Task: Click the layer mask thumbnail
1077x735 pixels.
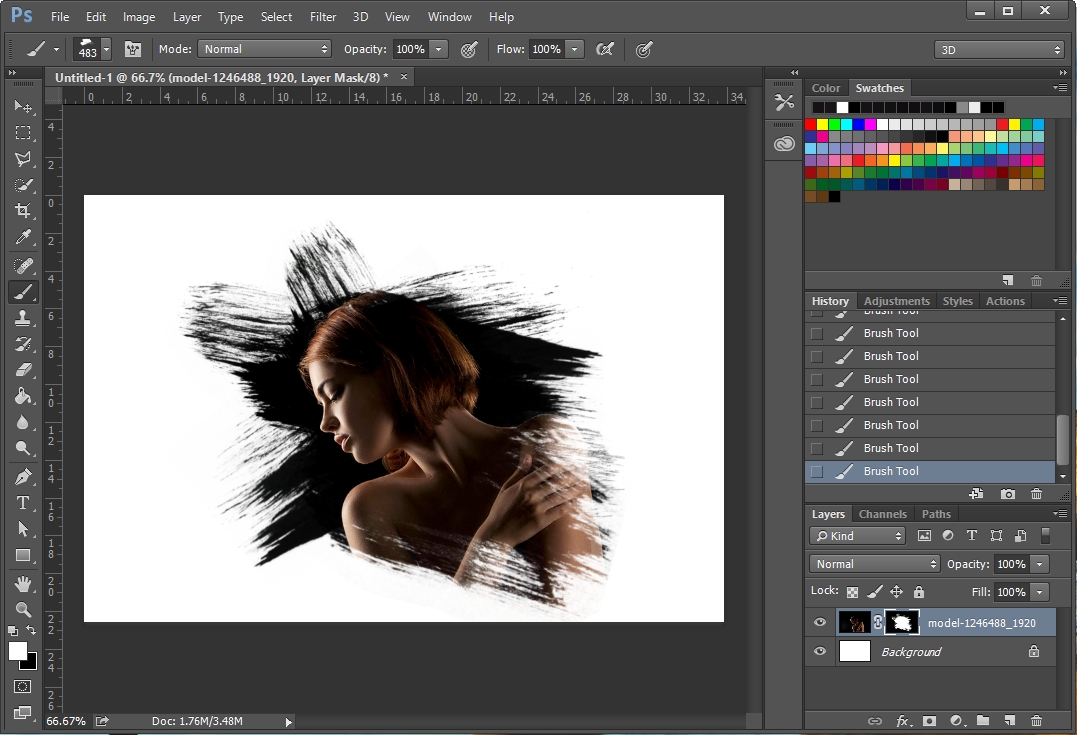Action: coord(902,623)
